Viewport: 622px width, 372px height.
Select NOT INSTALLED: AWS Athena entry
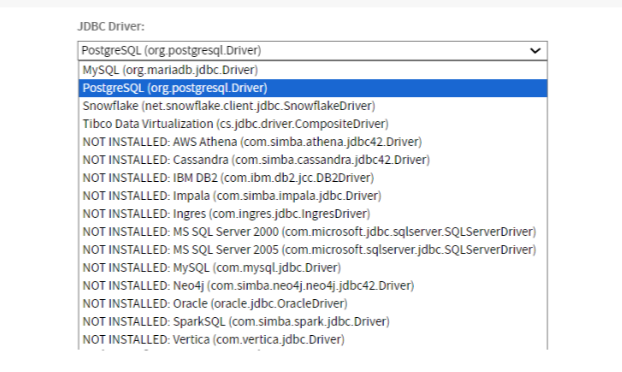pyautogui.click(x=313, y=142)
